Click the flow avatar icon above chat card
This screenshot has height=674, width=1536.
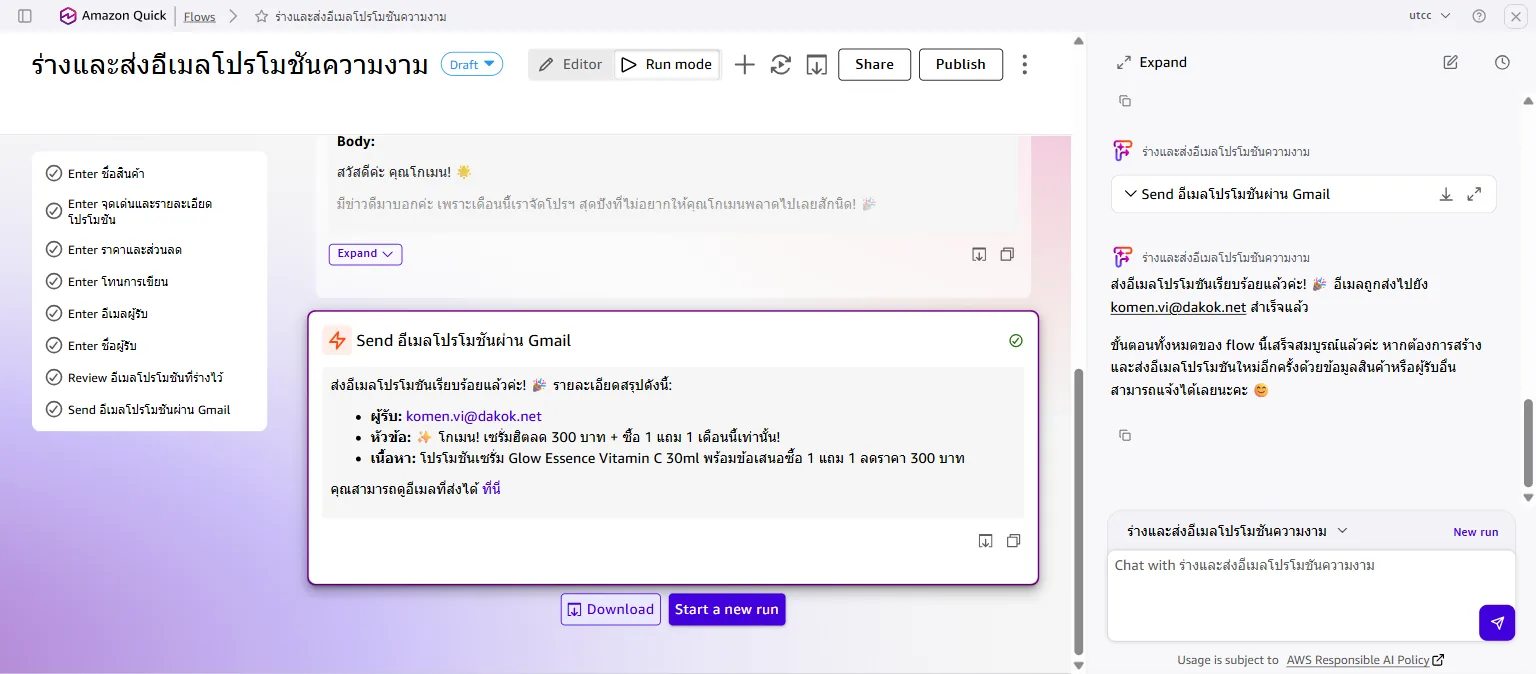click(1122, 151)
